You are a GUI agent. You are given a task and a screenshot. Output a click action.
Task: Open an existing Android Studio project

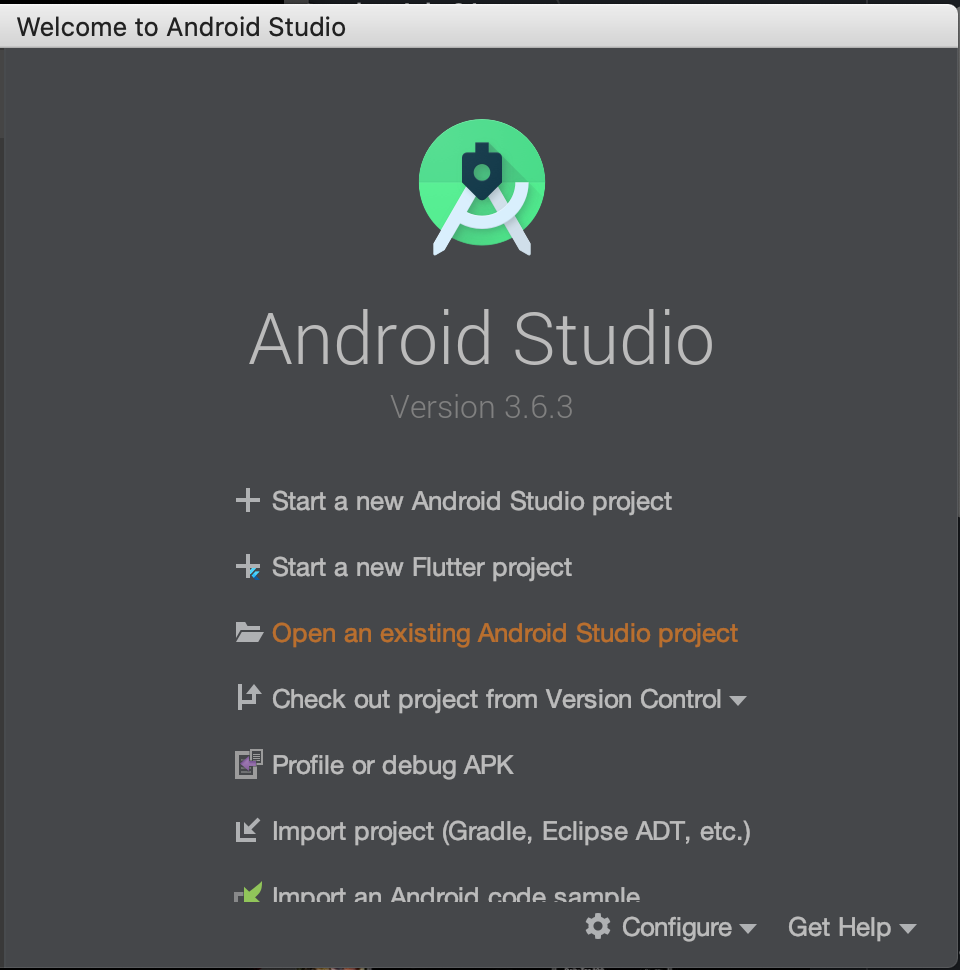click(505, 634)
